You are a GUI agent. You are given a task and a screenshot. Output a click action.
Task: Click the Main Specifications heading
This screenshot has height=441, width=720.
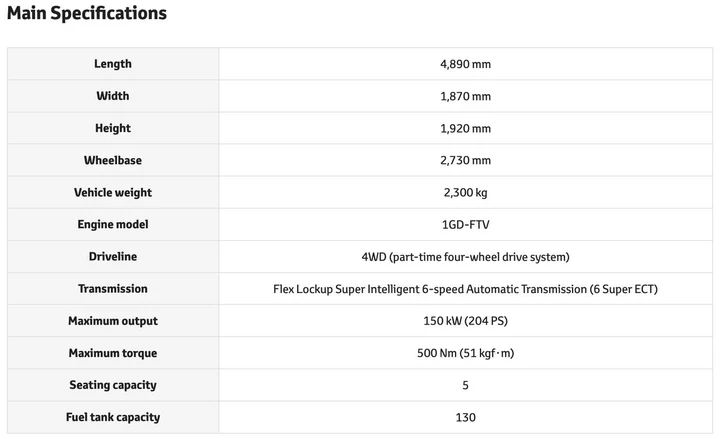87,14
